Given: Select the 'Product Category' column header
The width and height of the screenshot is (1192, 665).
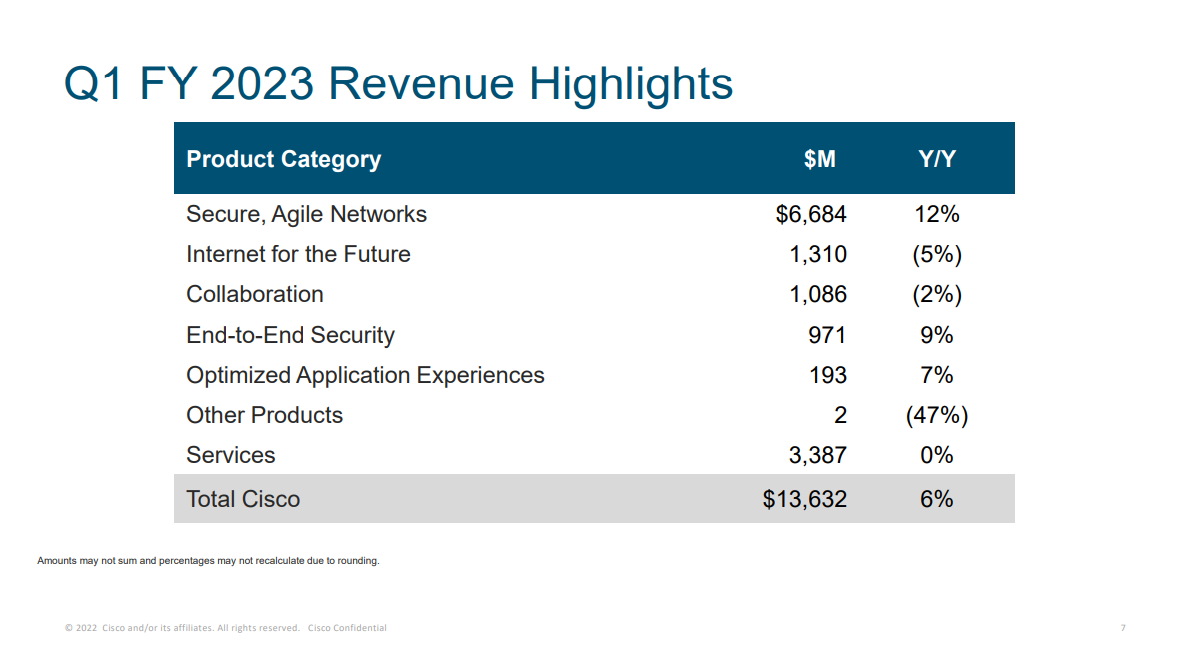Looking at the screenshot, I should click(x=284, y=159).
